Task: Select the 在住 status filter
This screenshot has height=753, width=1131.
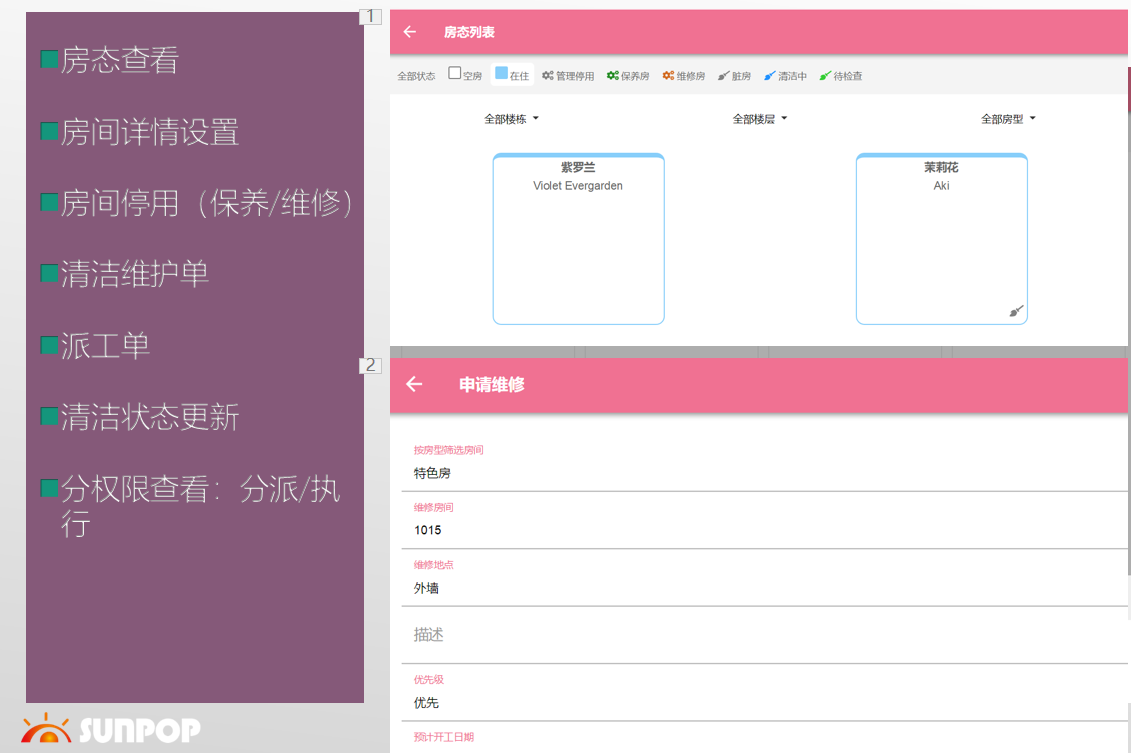Action: coord(513,75)
